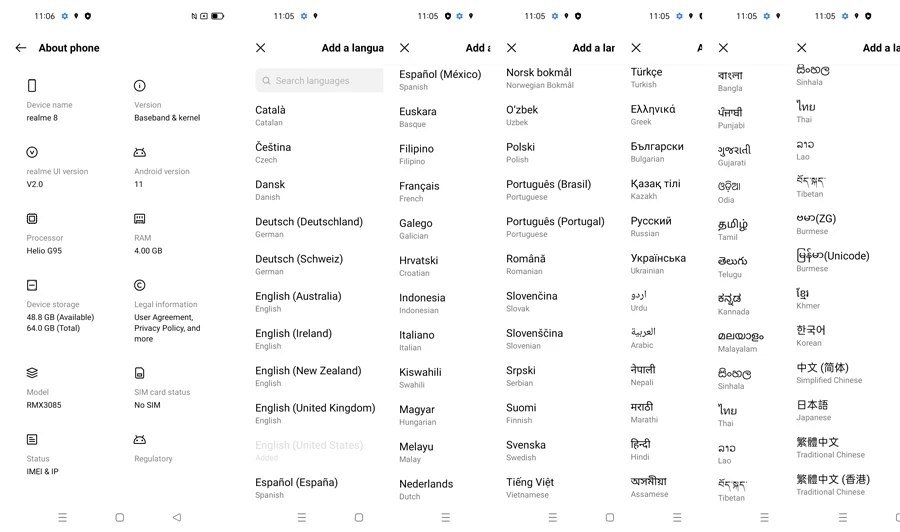Select Deutsch (Schweiz) language
This screenshot has height=532, width=900.
299,264
